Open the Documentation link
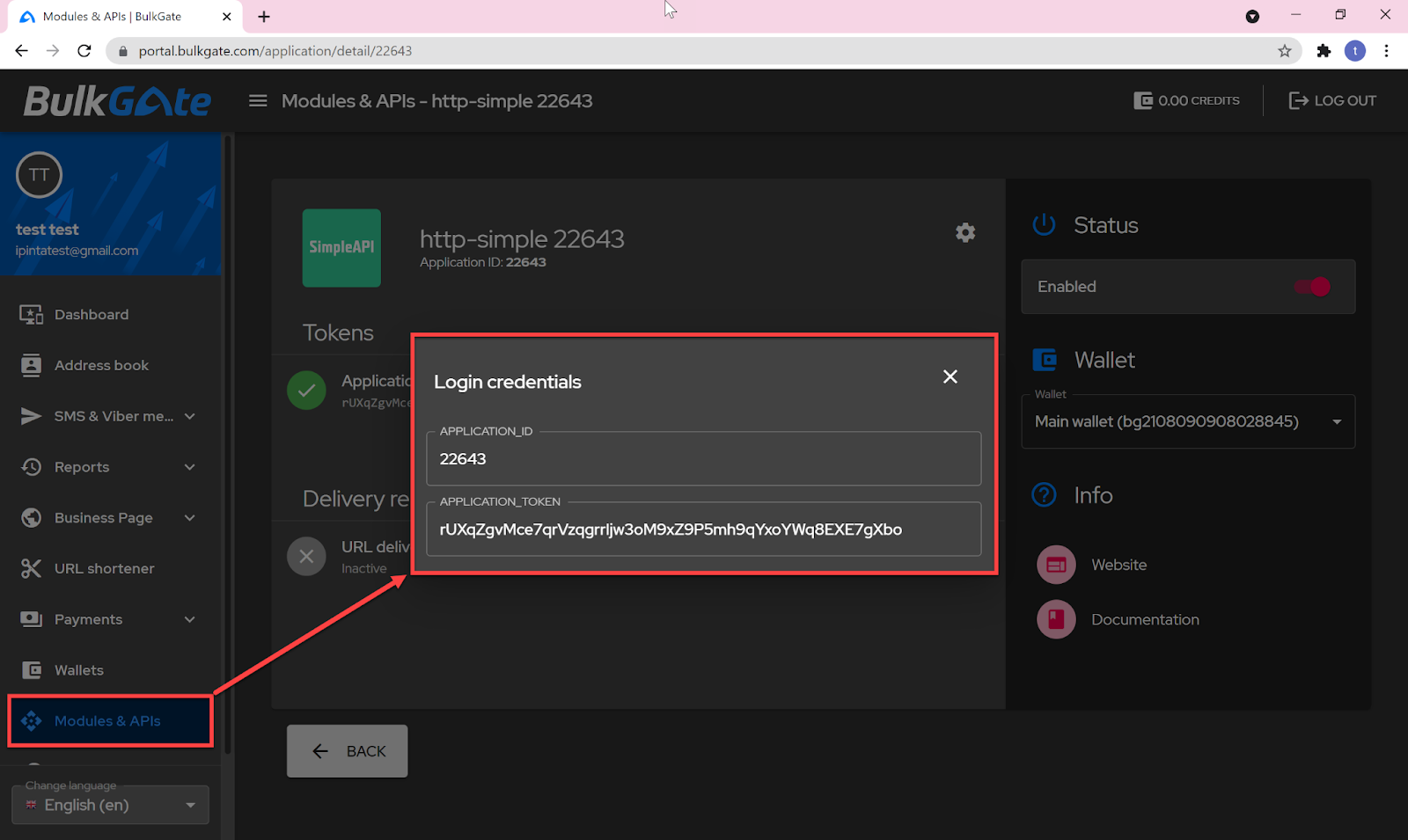1408x840 pixels. pos(1145,619)
